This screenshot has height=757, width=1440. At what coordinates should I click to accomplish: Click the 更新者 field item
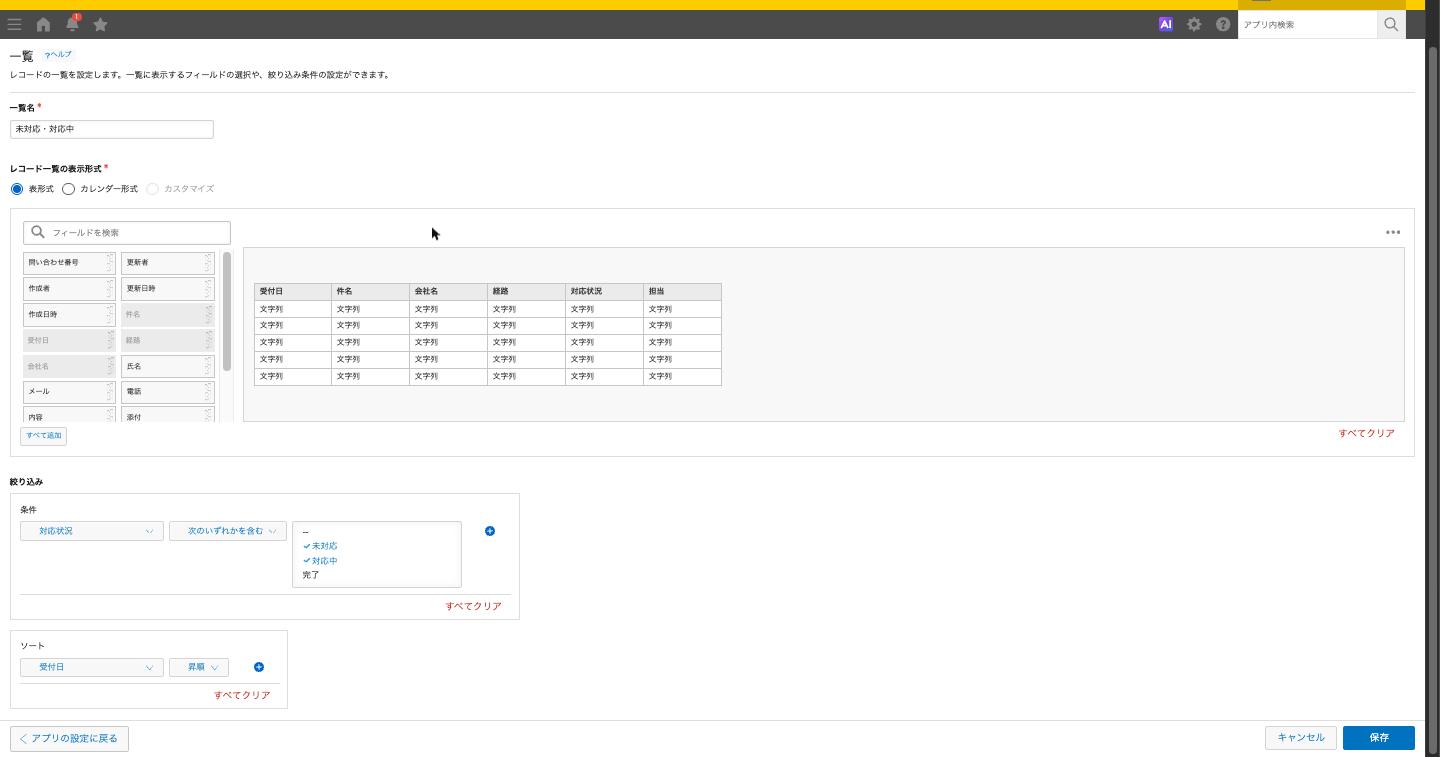(168, 263)
